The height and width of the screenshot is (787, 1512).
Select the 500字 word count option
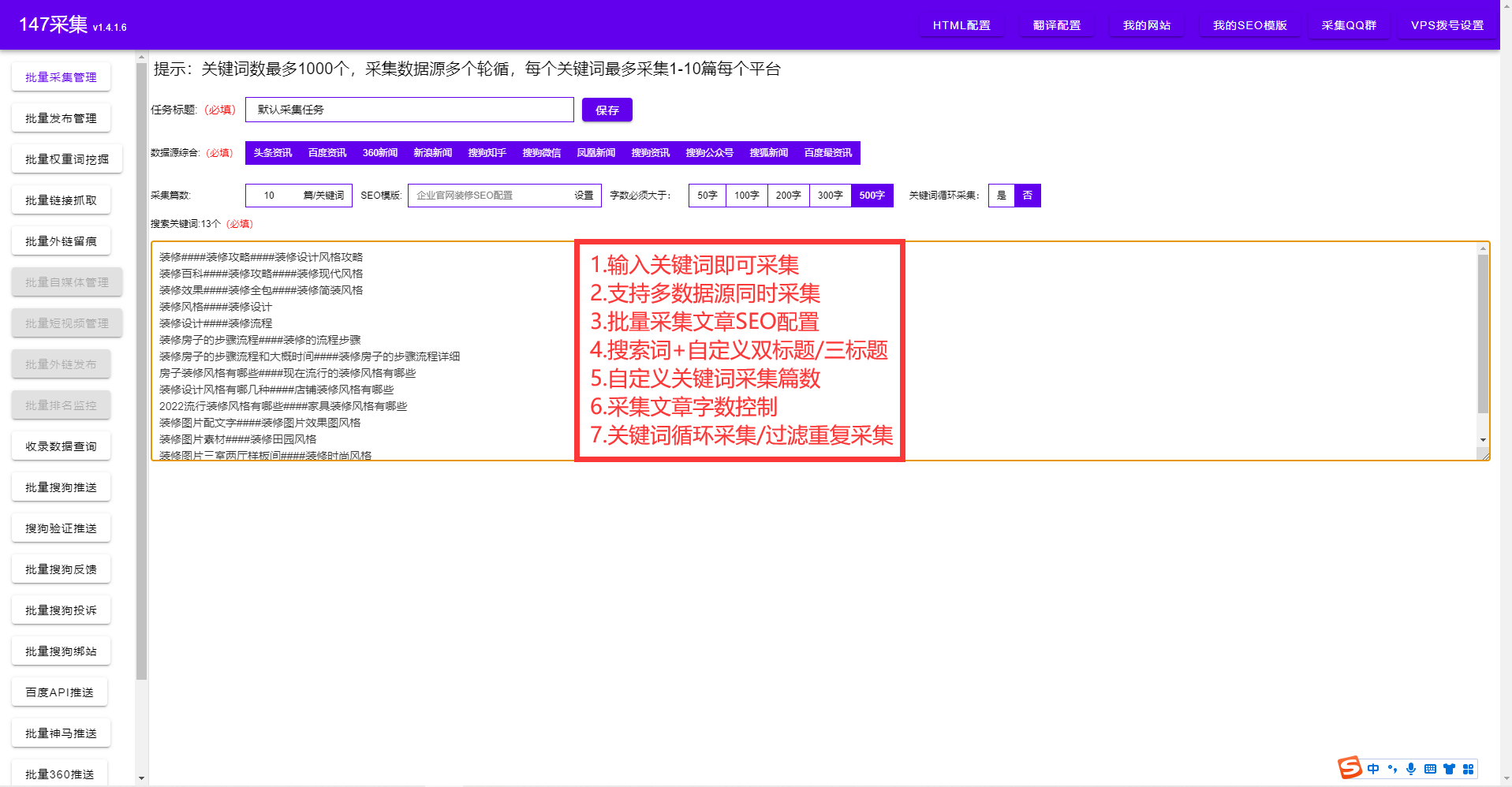872,195
